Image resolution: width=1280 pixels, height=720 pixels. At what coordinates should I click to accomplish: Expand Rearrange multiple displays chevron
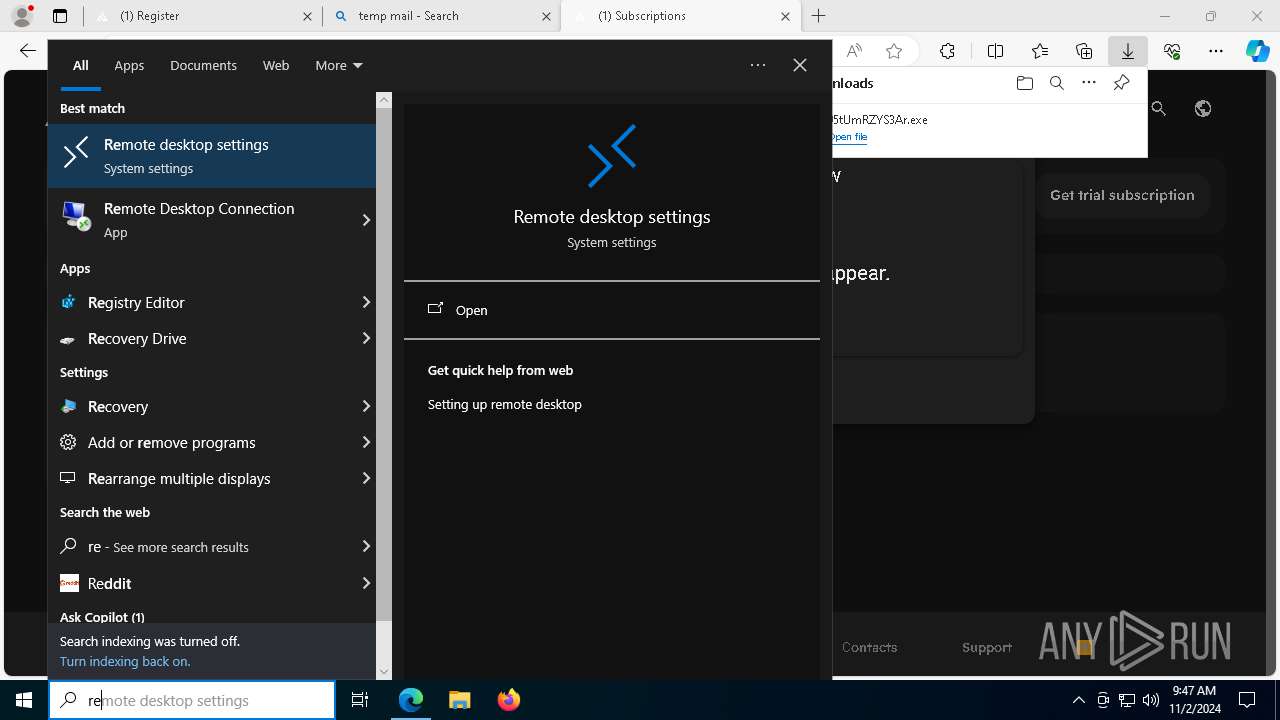[x=365, y=478]
